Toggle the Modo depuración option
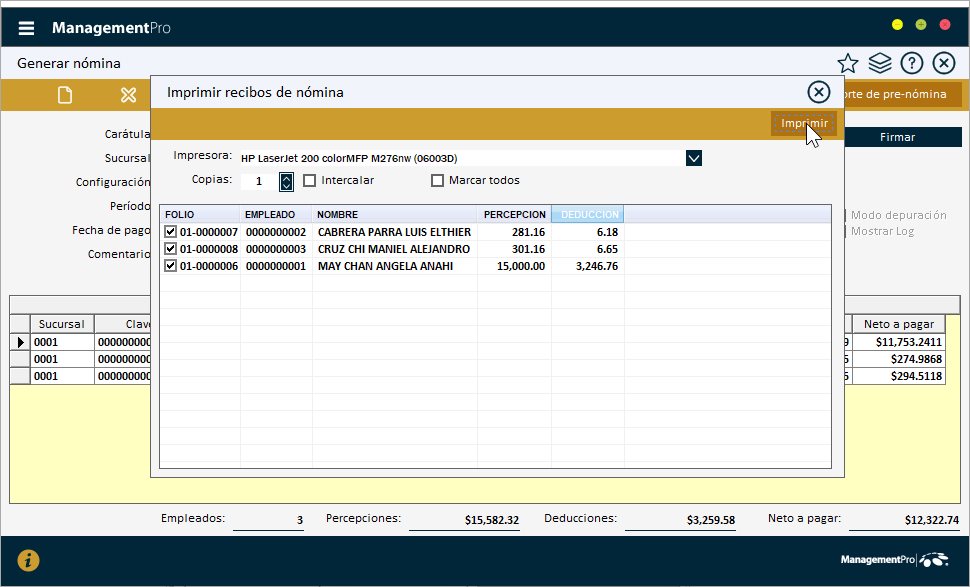Viewport: 970px width, 587px height. 898,215
